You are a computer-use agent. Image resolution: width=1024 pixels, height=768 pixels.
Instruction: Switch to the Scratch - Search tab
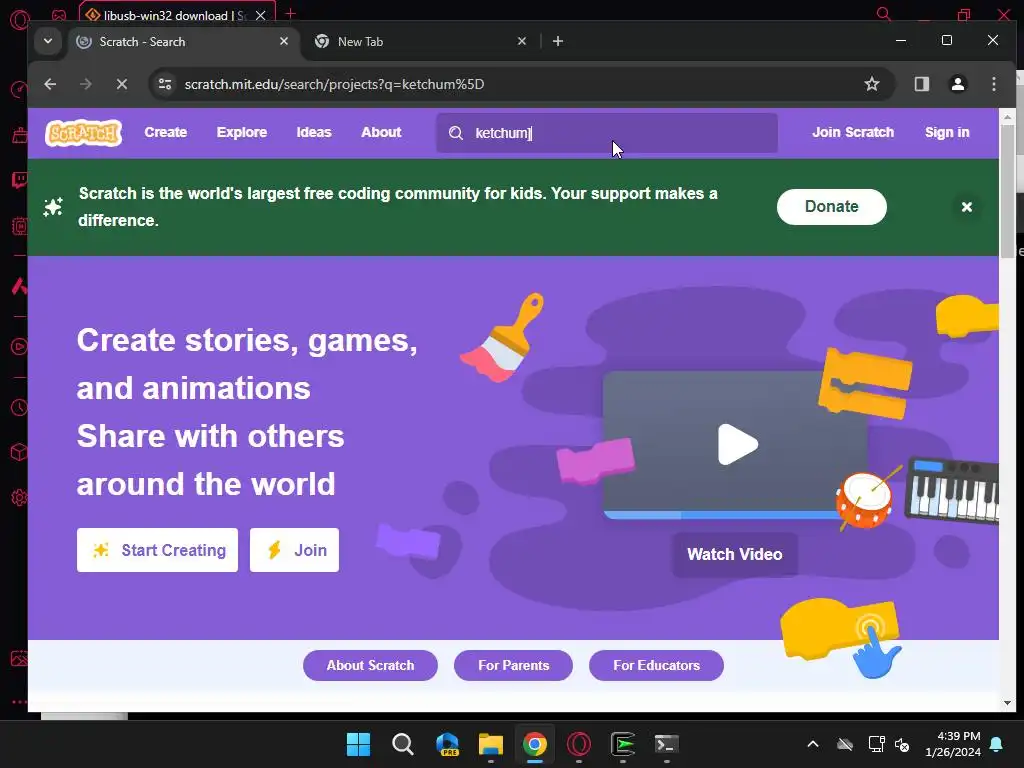(183, 42)
